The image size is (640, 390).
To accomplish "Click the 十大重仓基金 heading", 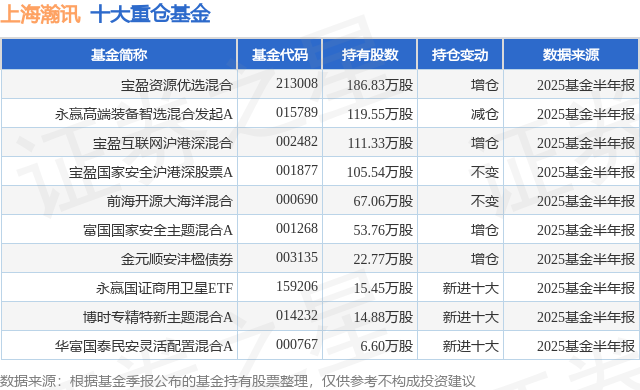I will pyautogui.click(x=150, y=14).
